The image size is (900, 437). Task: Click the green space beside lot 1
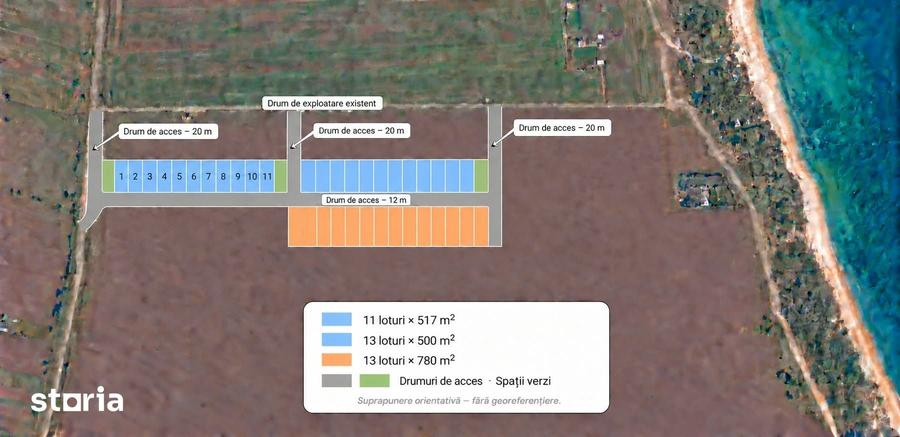tap(108, 176)
